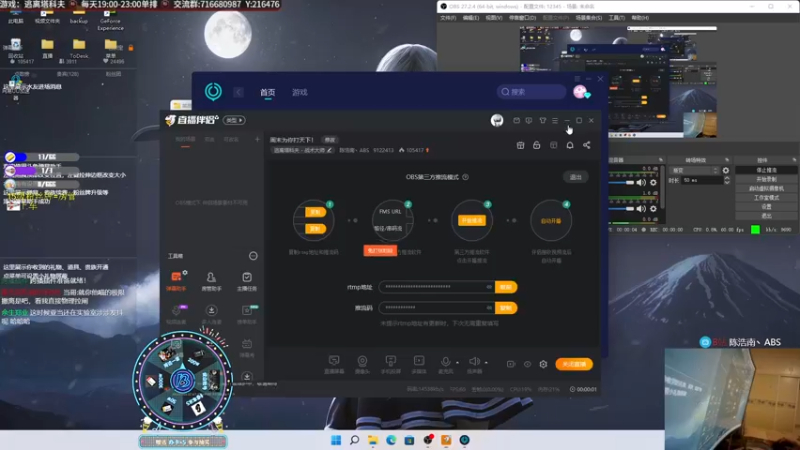Edit the game category tag pencil icon
This screenshot has height=450, width=800.
click(x=330, y=151)
